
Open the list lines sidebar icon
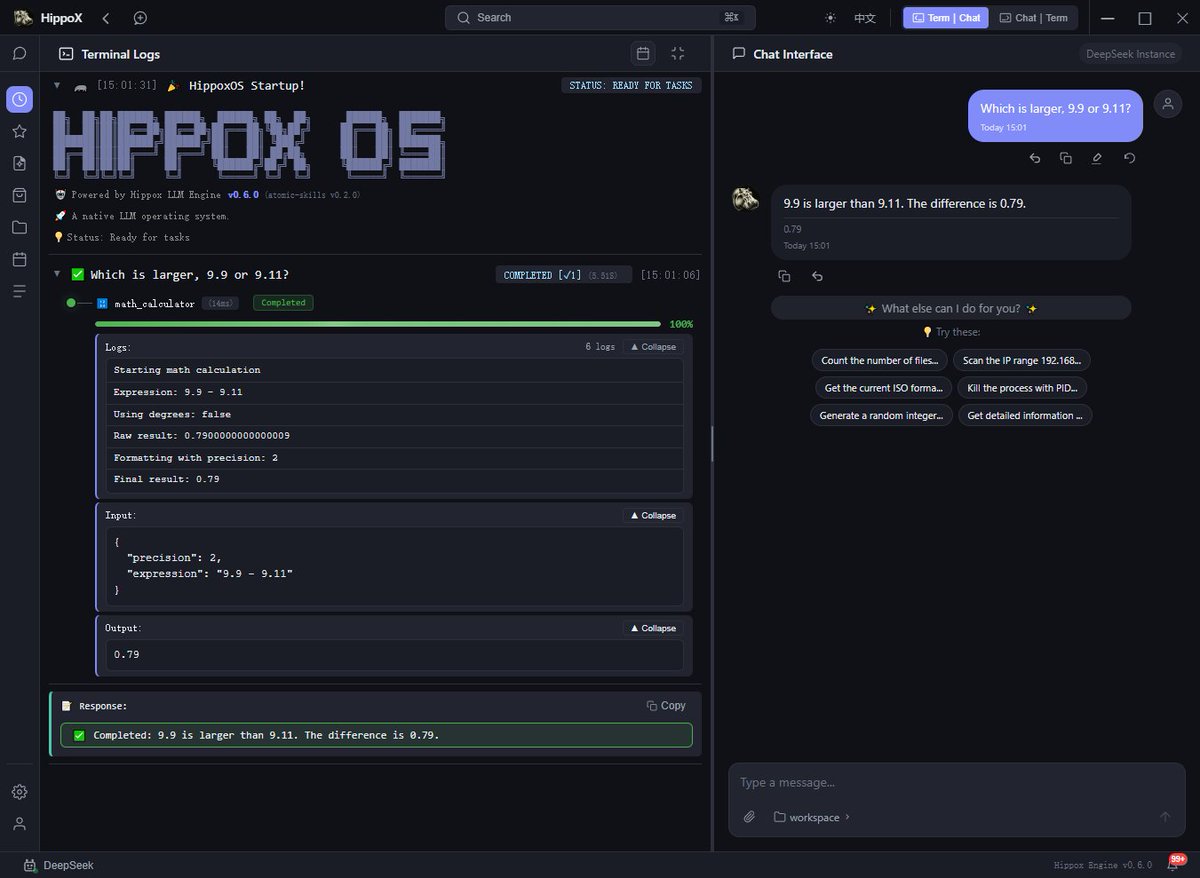pos(19,291)
